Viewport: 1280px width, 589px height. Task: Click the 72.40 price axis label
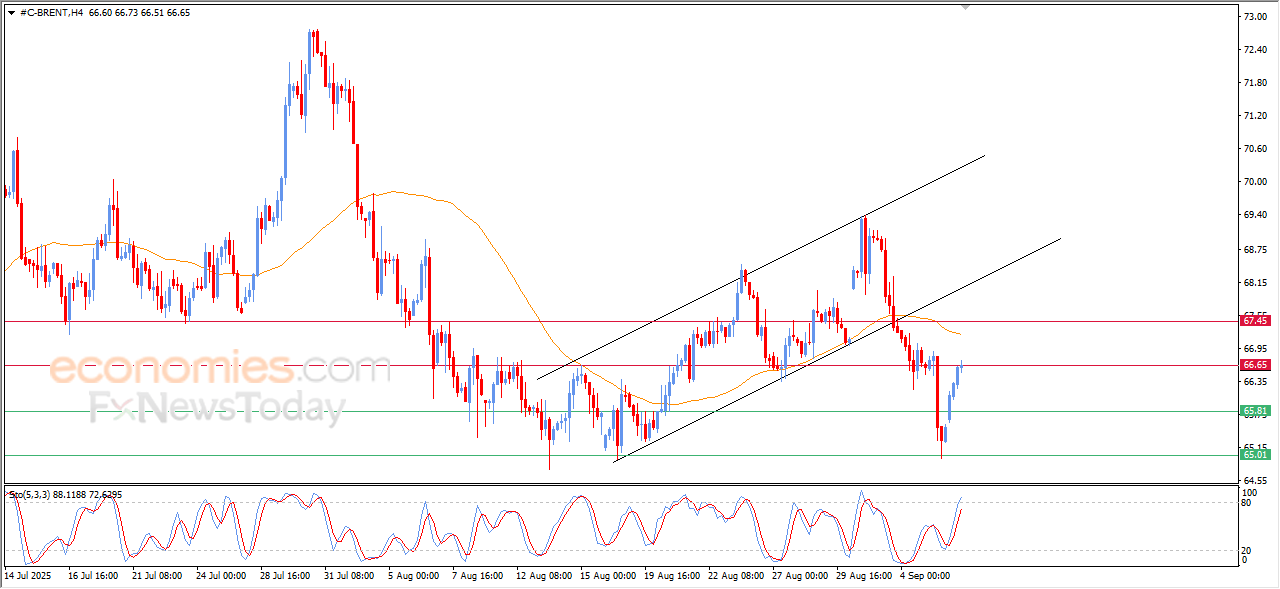[x=1256, y=50]
